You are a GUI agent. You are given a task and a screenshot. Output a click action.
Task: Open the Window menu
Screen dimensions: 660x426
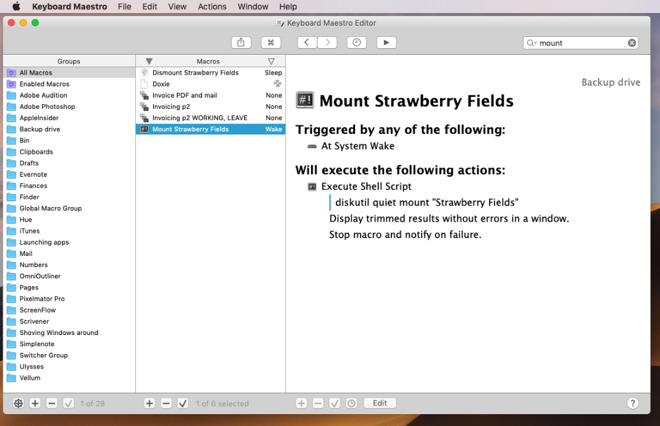click(253, 6)
